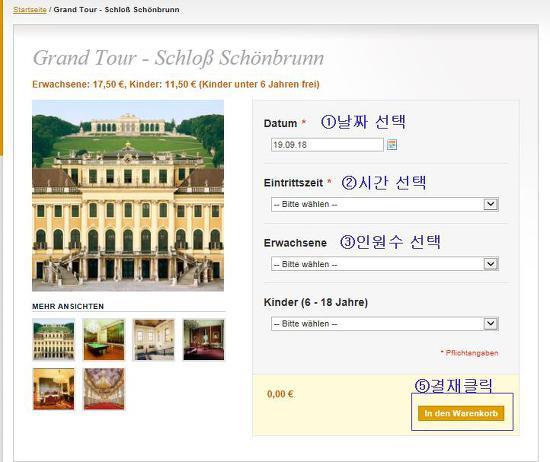Click the Pflichtangaben note
The height and width of the screenshot is (462, 550).
470,353
